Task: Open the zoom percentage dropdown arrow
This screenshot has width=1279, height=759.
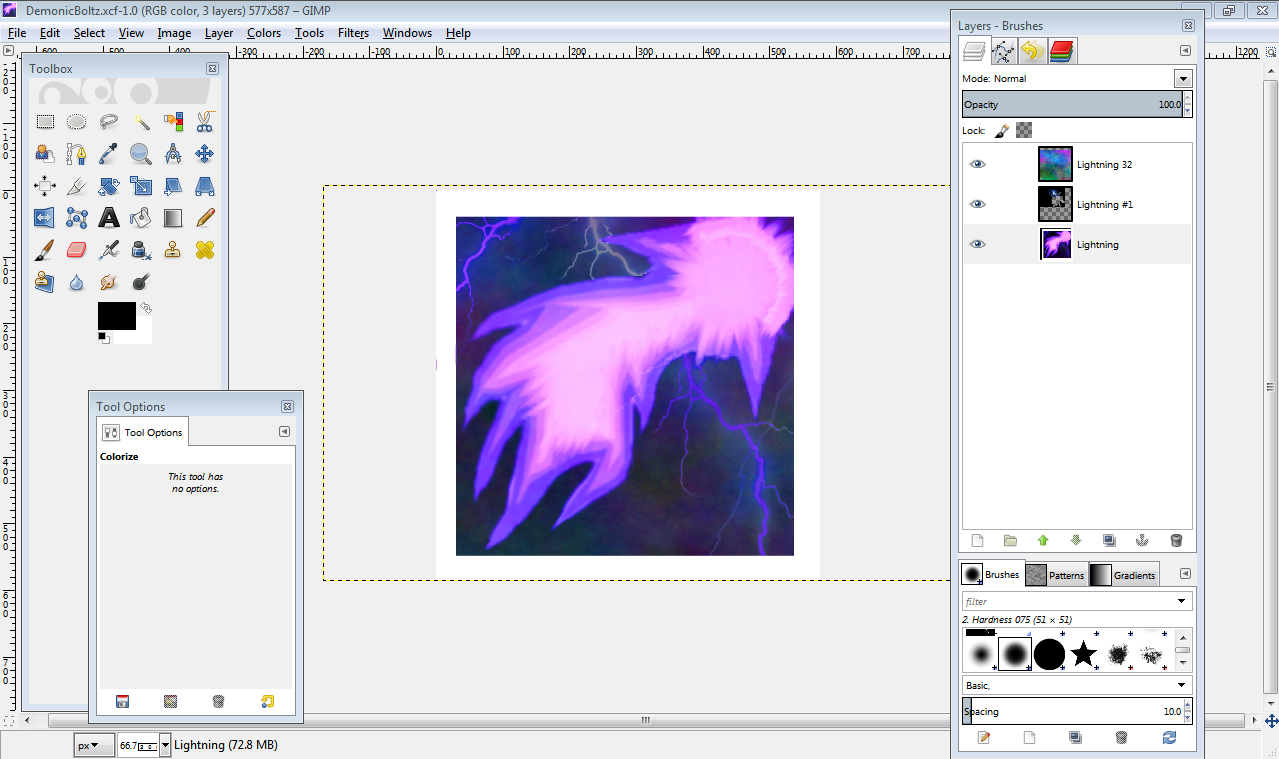Action: [x=165, y=745]
